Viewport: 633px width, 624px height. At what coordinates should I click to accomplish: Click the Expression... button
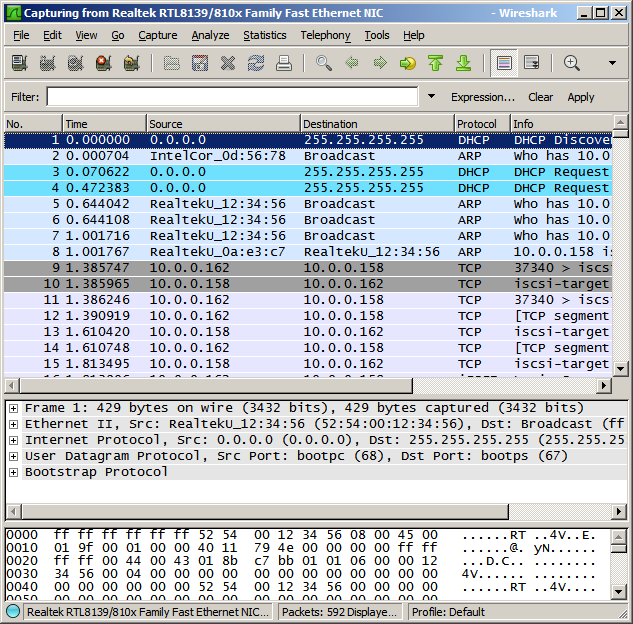click(482, 97)
